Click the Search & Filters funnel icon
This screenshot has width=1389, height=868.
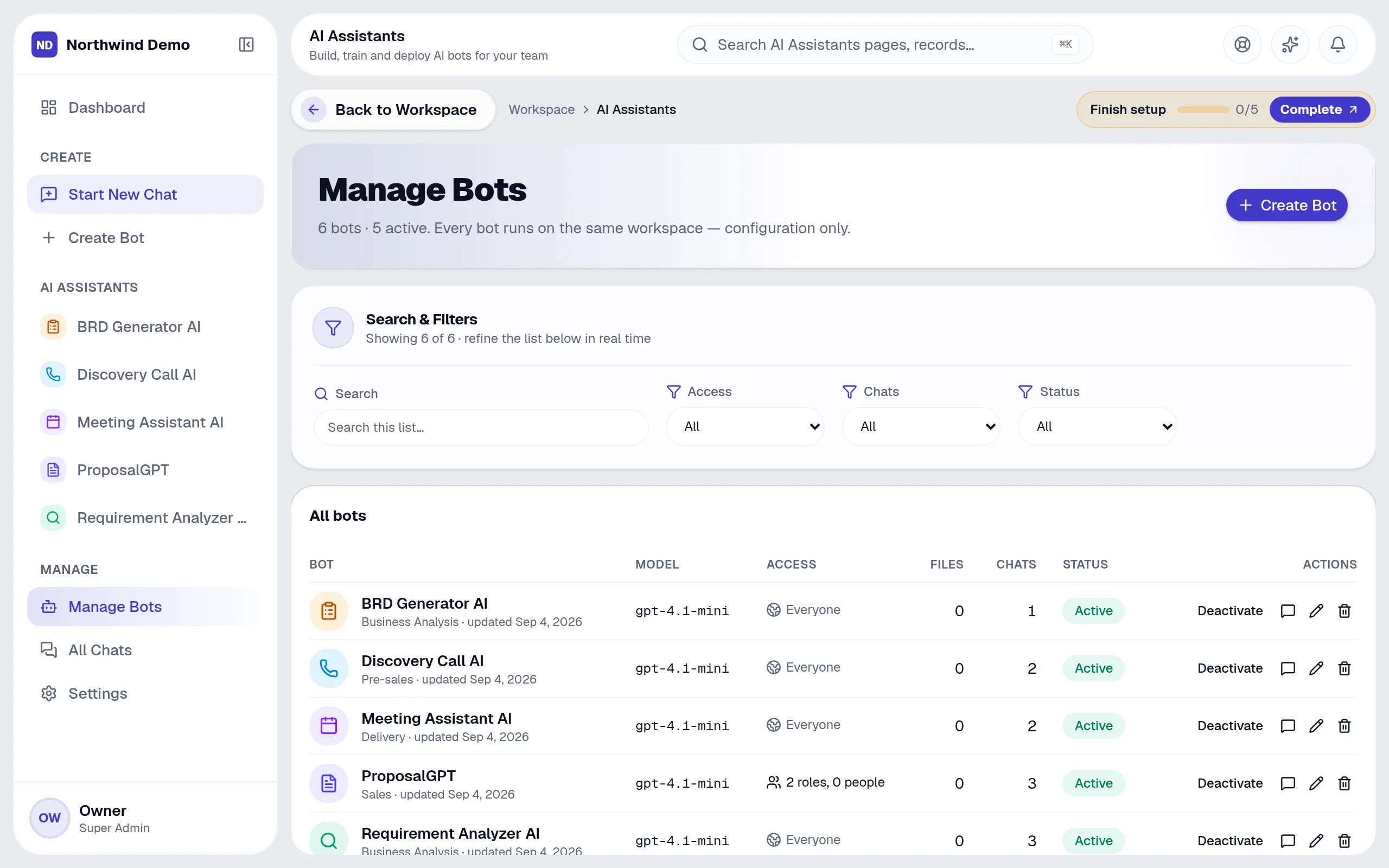click(x=333, y=328)
